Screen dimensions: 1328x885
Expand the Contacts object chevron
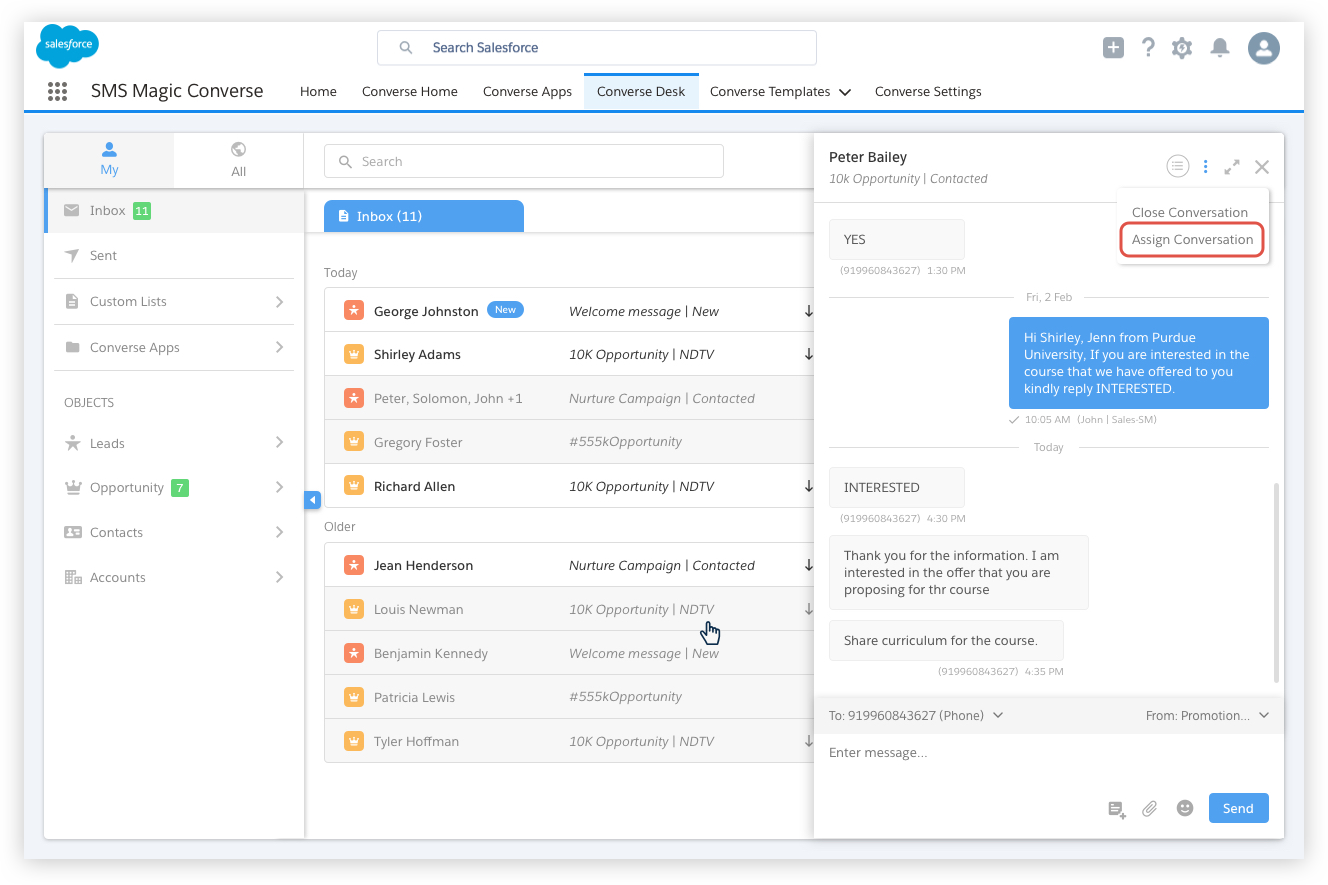(279, 532)
